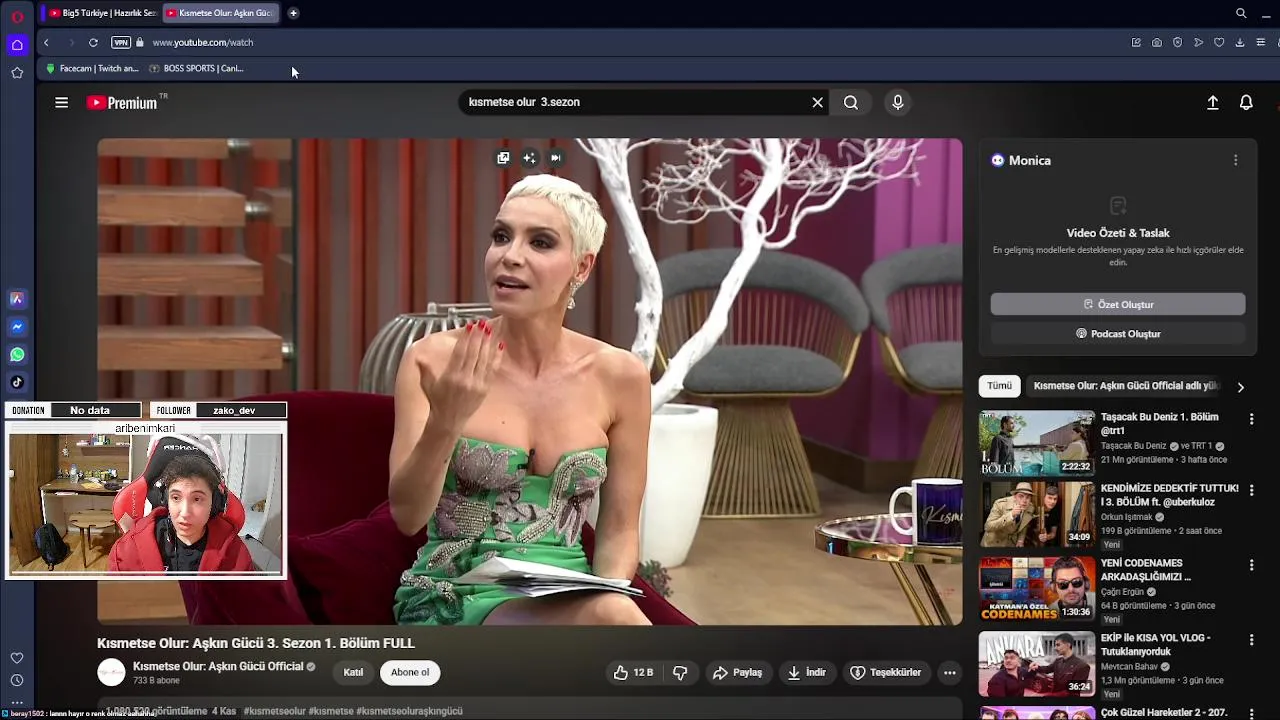Open Opera start page home icon
The height and width of the screenshot is (720, 1280).
coord(17,45)
